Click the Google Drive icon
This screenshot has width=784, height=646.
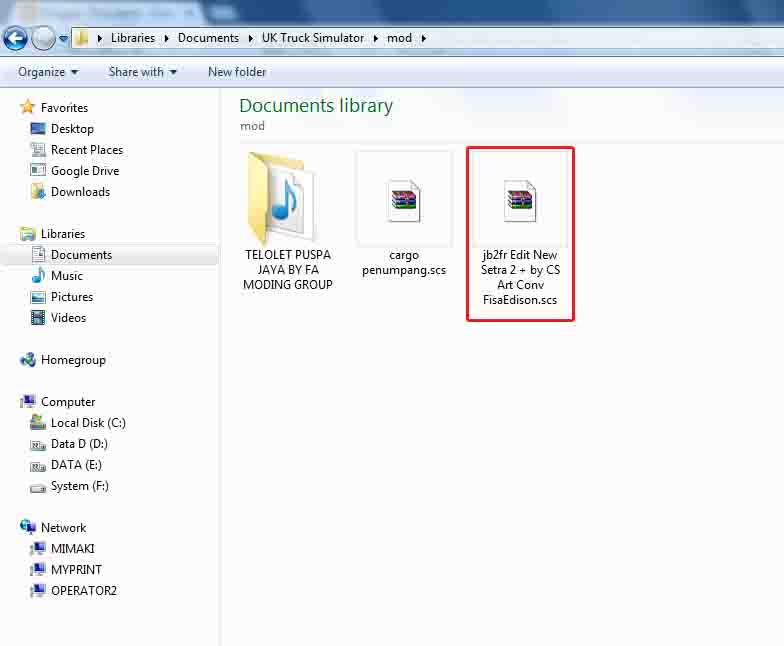38,170
